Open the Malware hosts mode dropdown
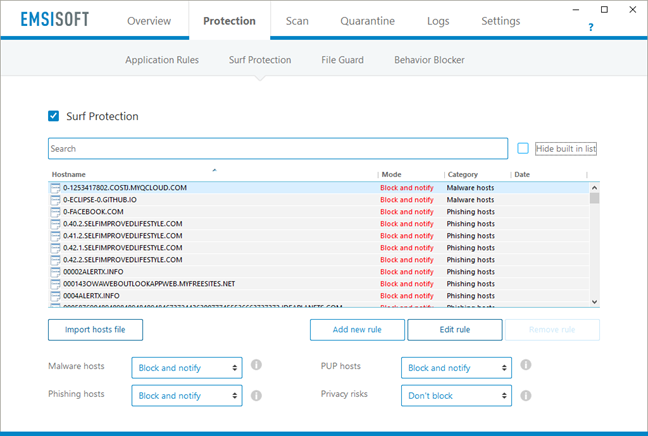This screenshot has height=436, width=648. coord(187,368)
